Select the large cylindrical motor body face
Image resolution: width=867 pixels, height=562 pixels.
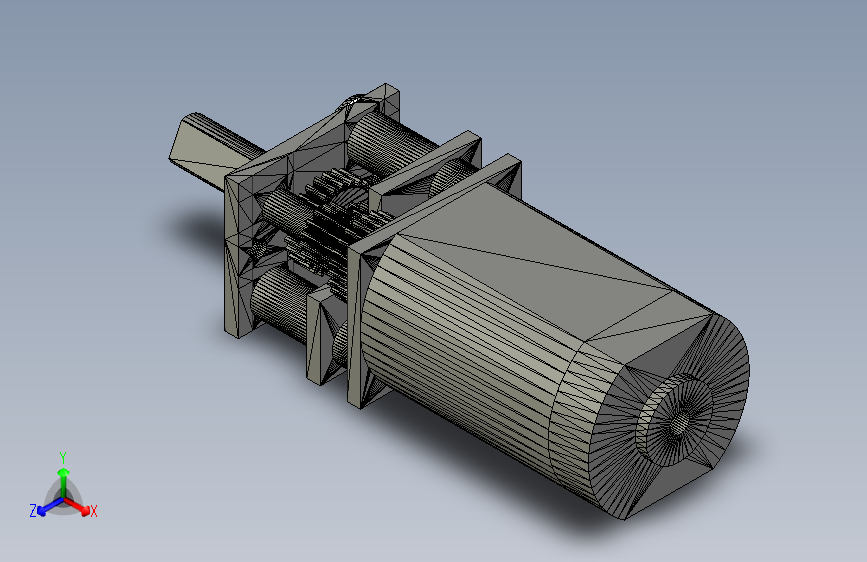pyautogui.click(x=470, y=354)
